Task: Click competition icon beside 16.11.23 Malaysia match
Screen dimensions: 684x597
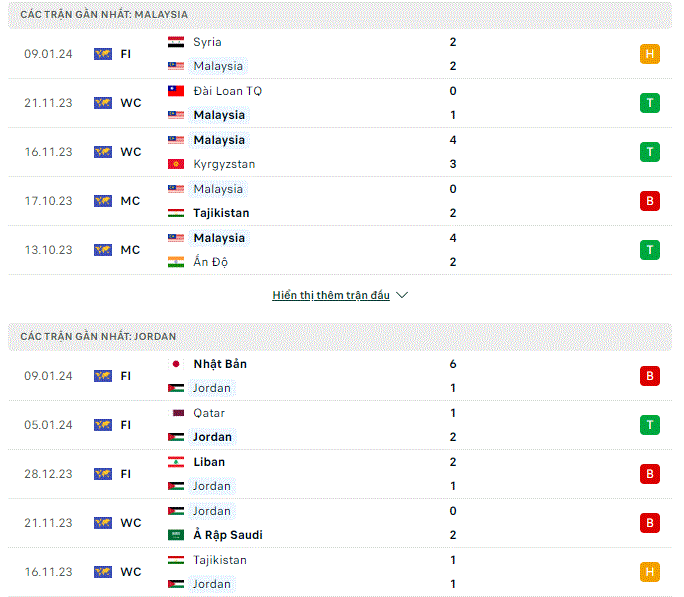Action: [103, 152]
